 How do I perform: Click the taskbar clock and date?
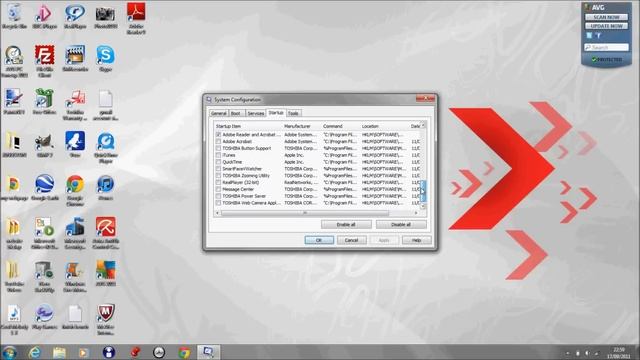[619, 353]
